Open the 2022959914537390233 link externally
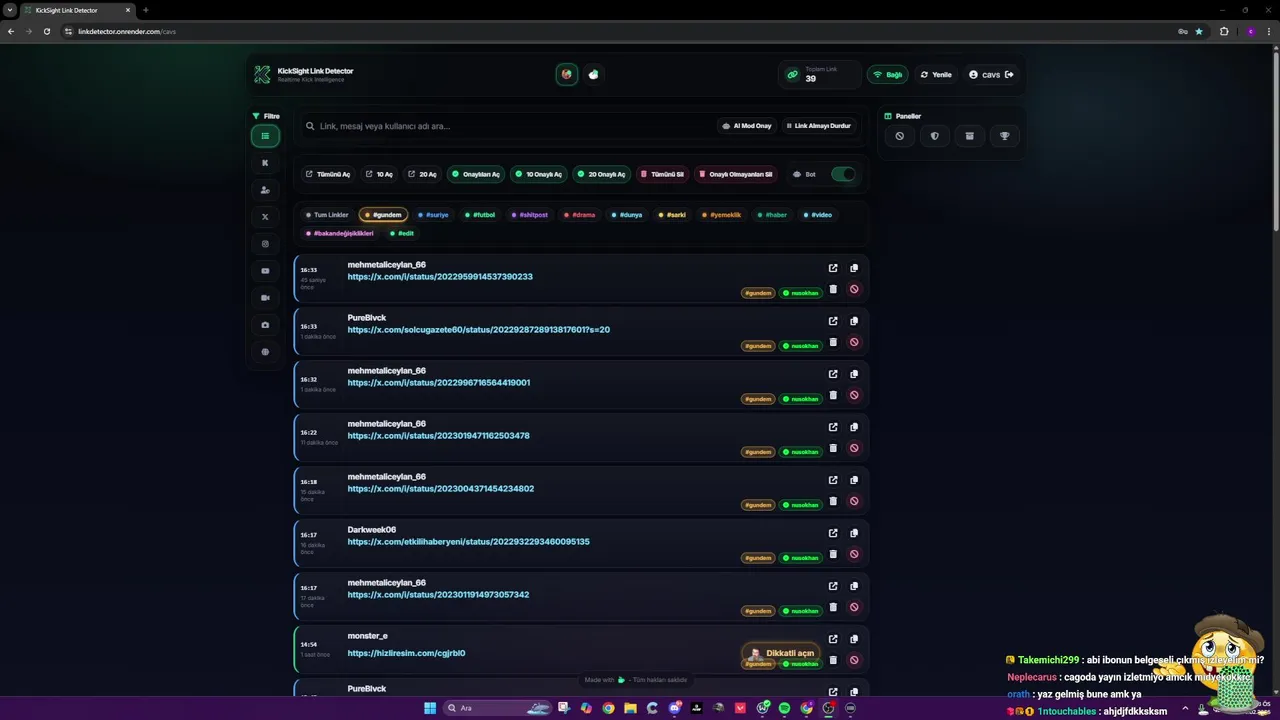The width and height of the screenshot is (1280, 720). click(833, 268)
